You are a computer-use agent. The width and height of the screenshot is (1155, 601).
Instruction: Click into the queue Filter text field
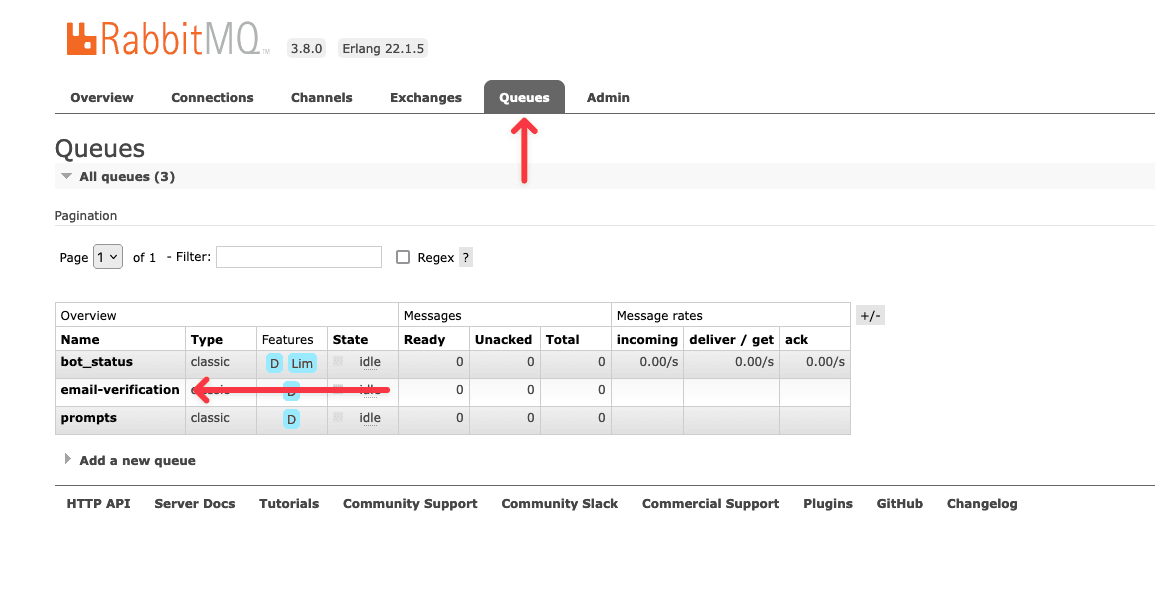coord(299,257)
